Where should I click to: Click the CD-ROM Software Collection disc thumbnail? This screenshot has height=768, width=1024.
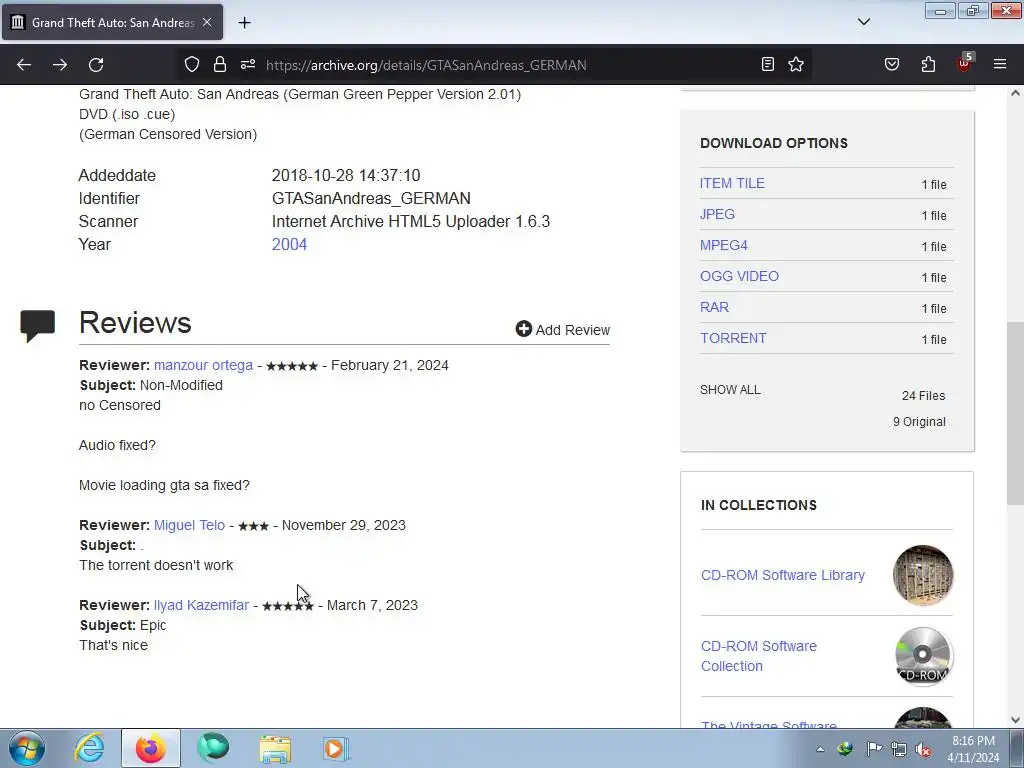tap(923, 656)
